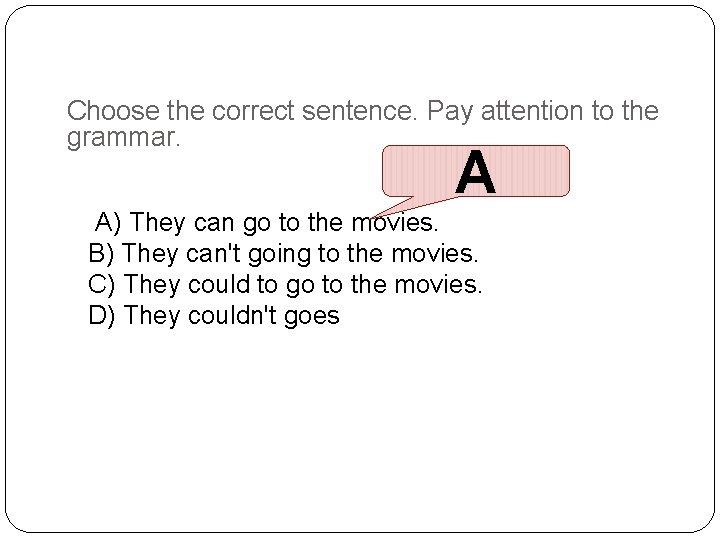Click the "D)" option label
The width and height of the screenshot is (720, 540).
tap(103, 316)
